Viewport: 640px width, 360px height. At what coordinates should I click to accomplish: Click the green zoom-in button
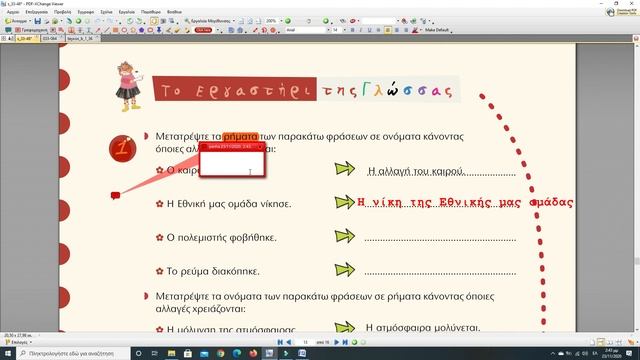tap(288, 21)
